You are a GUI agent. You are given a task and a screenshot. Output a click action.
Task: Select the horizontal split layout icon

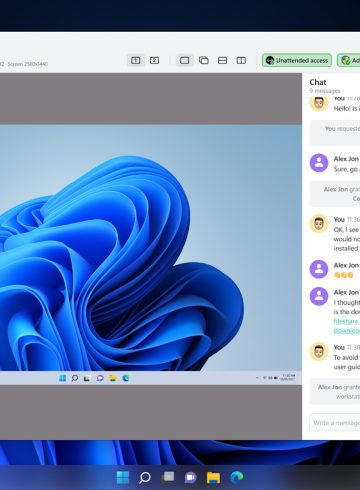tap(222, 60)
